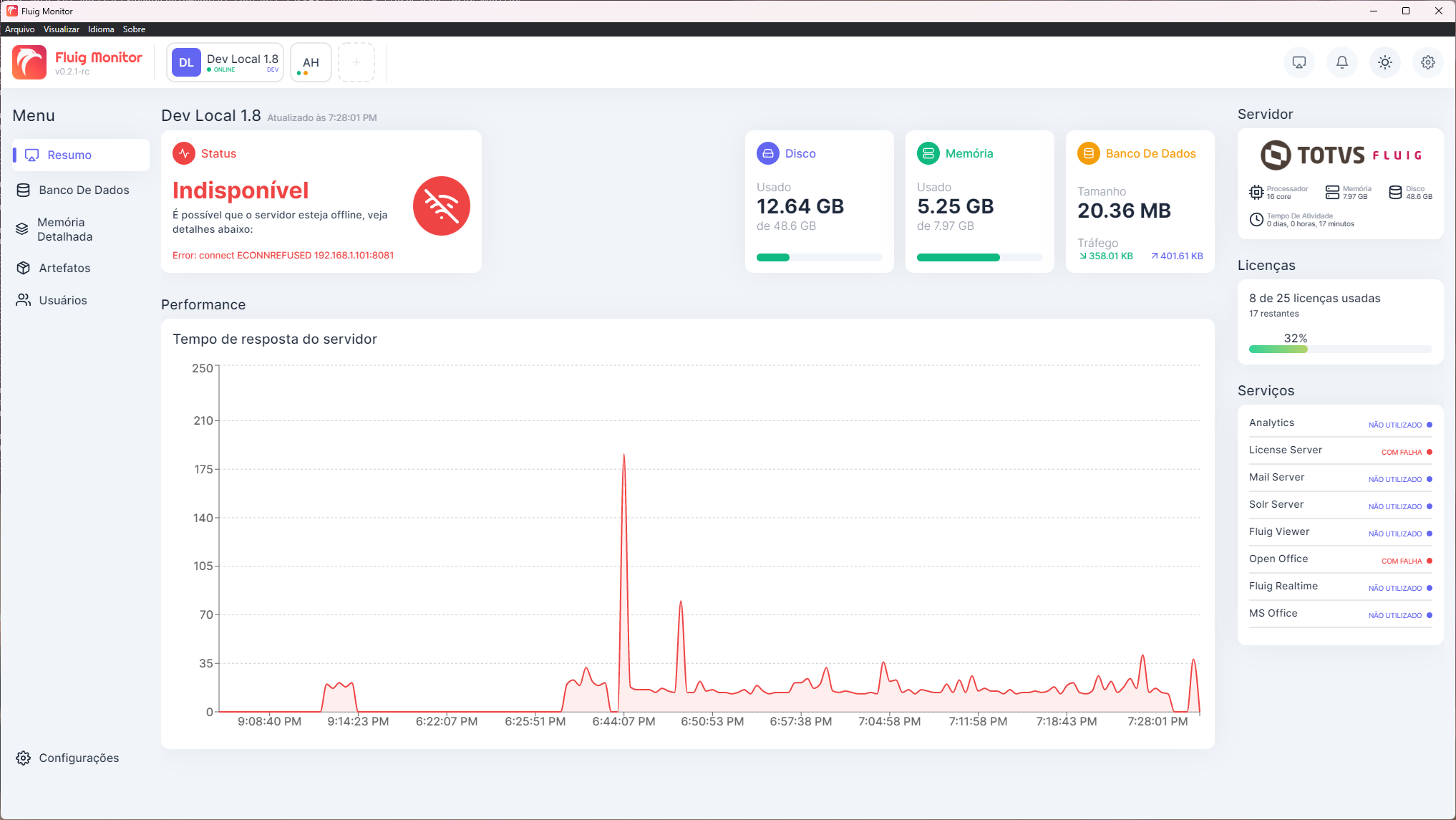Select the Dev Local 1.8 environment

(x=225, y=62)
